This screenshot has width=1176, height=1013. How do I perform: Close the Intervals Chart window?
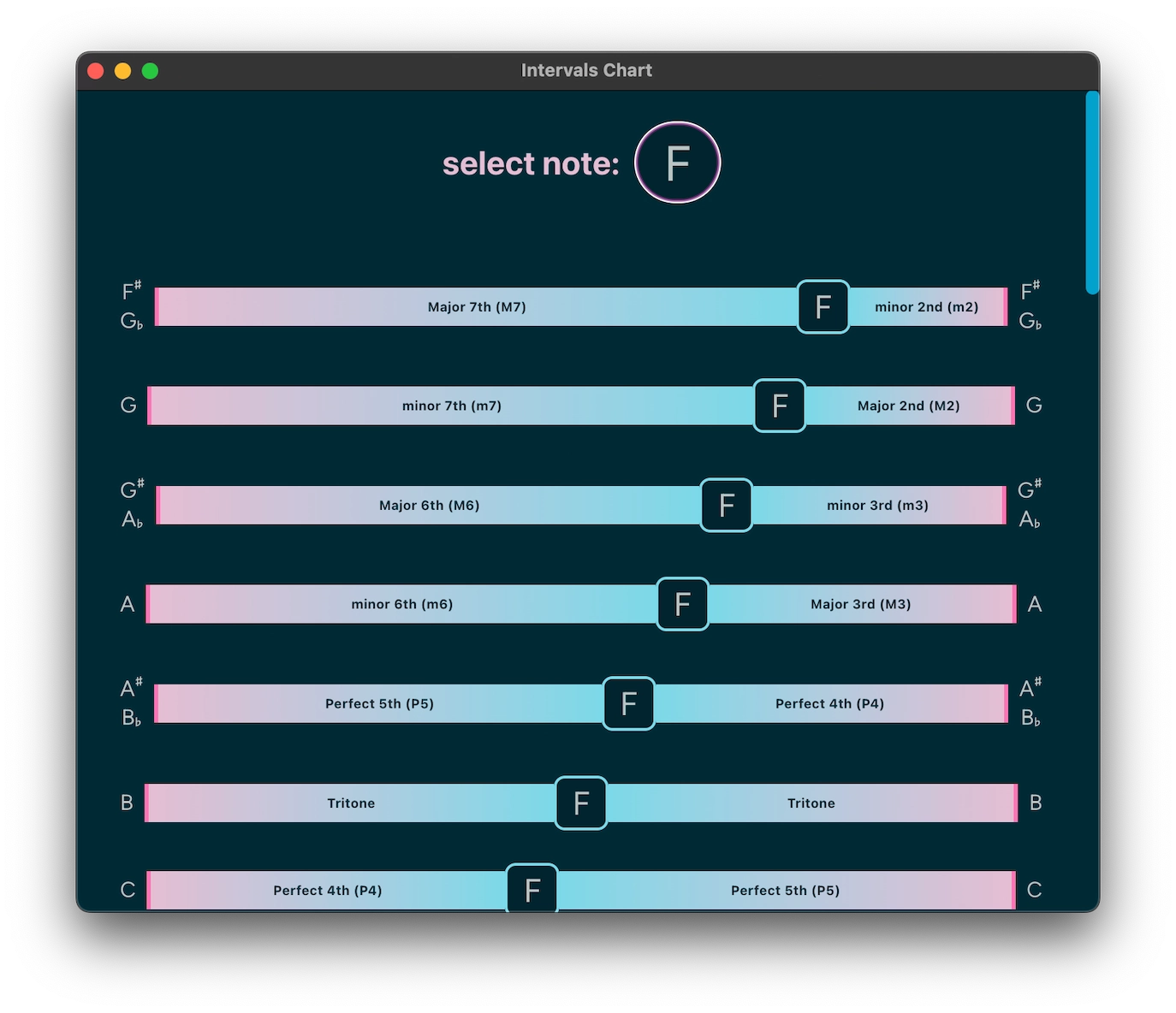(x=96, y=71)
